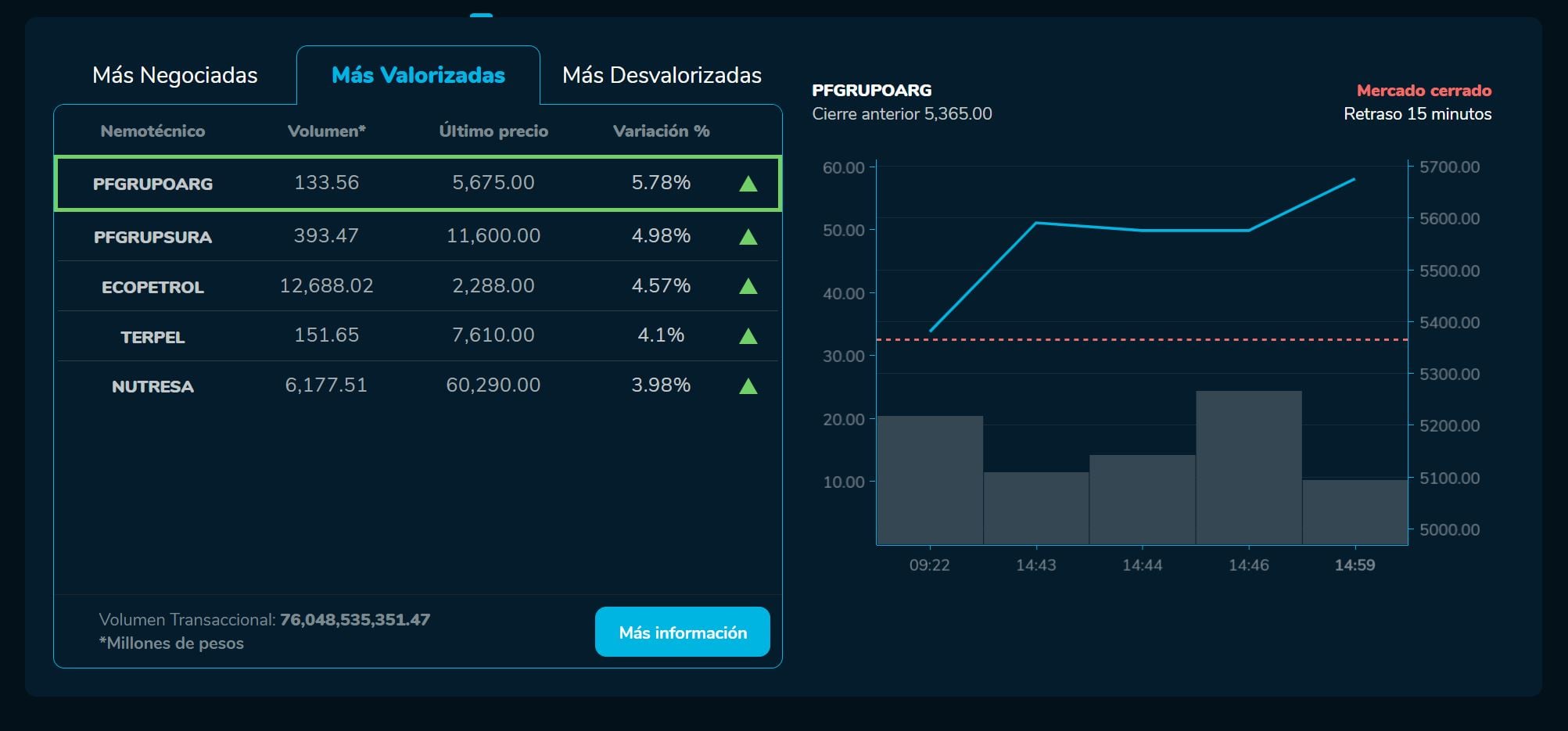The width and height of the screenshot is (1568, 731).
Task: Click the green up arrow for TERPEL
Action: [x=748, y=336]
